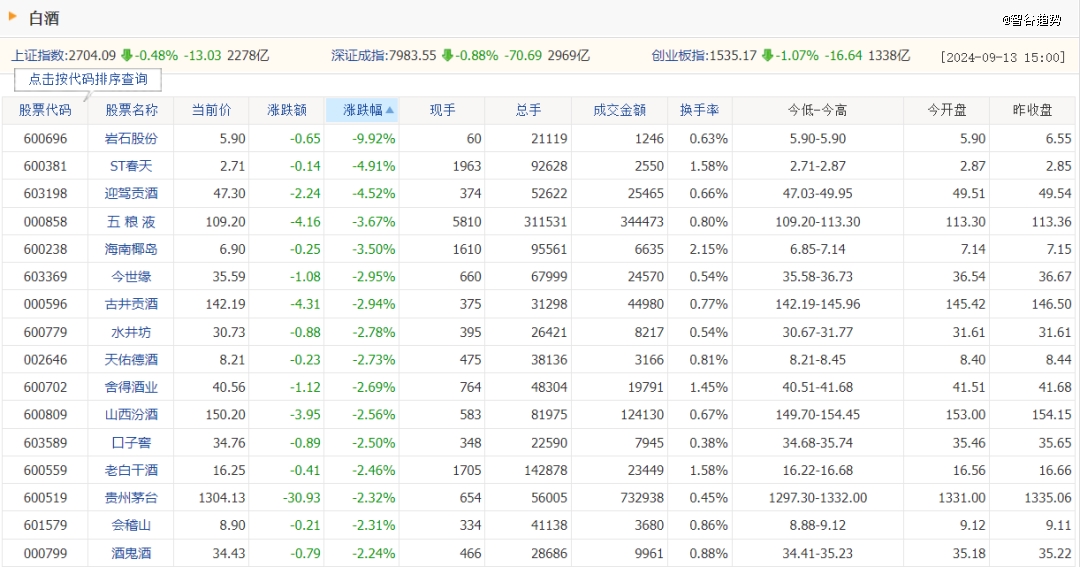This screenshot has width=1080, height=567.
Task: Click stock code 600696
Action: pyautogui.click(x=45, y=138)
